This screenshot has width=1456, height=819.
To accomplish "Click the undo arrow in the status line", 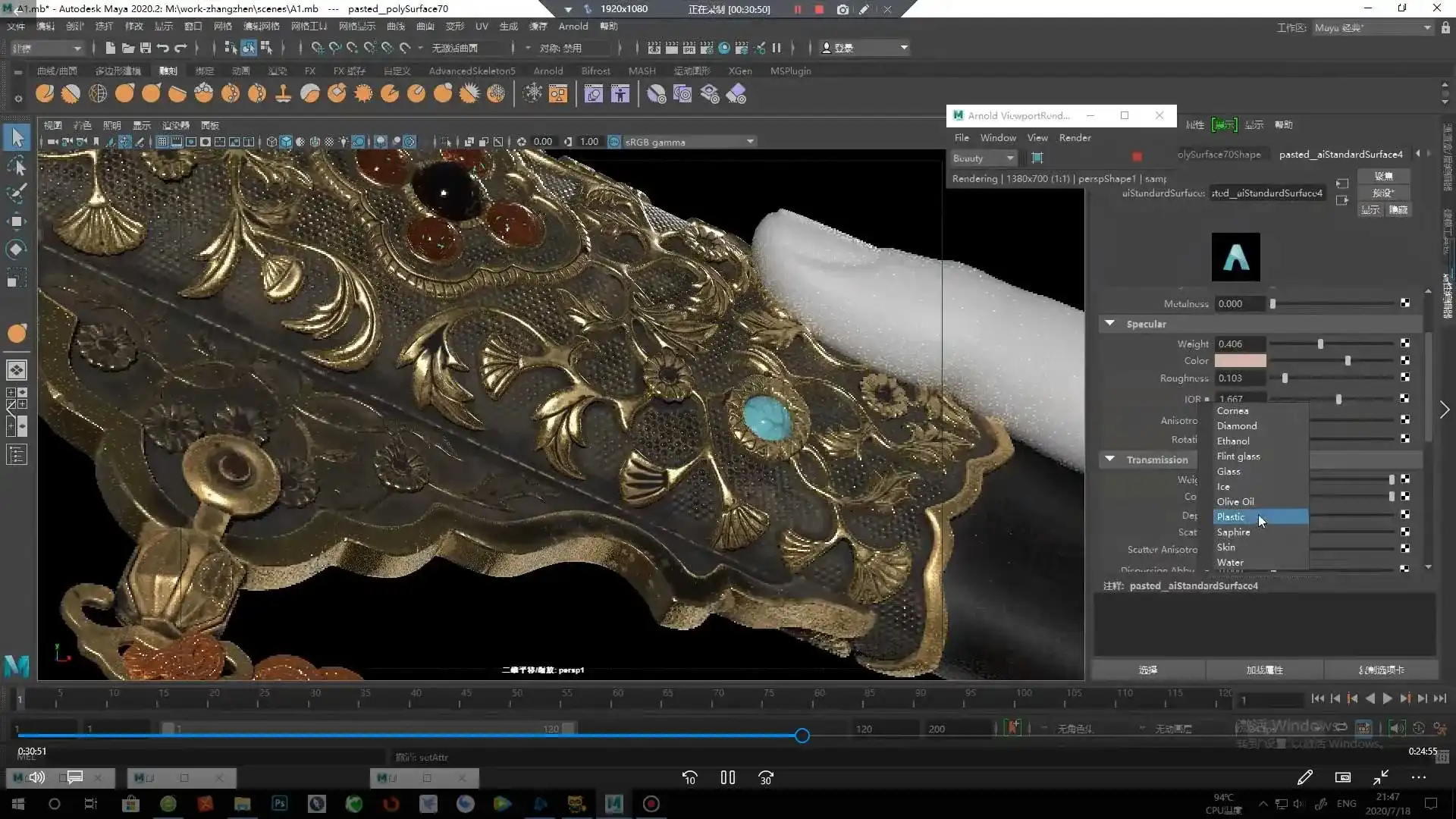I will coord(163,48).
